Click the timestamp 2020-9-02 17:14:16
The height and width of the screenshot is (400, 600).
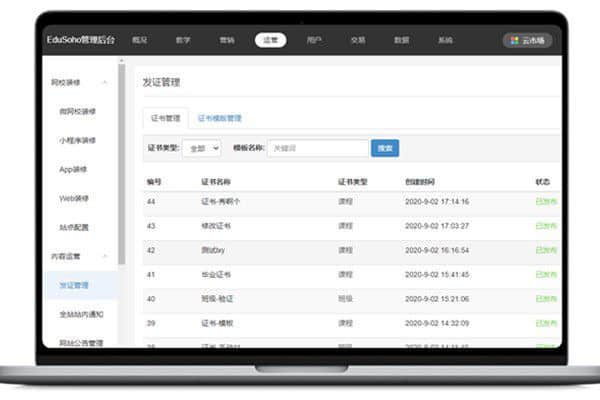pyautogui.click(x=437, y=201)
